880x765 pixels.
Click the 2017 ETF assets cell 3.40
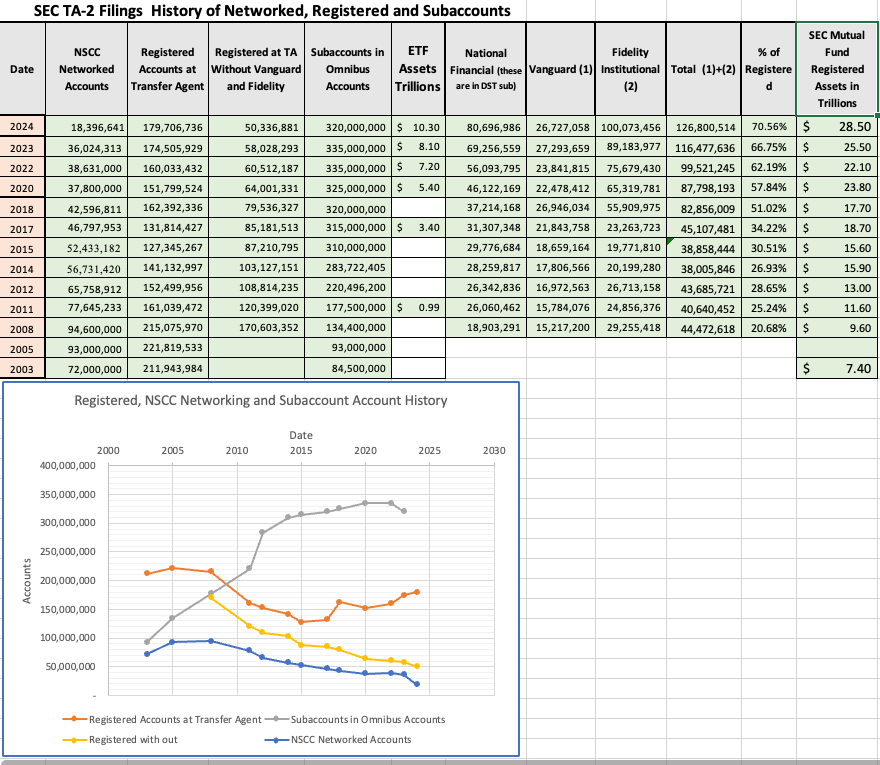click(418, 228)
